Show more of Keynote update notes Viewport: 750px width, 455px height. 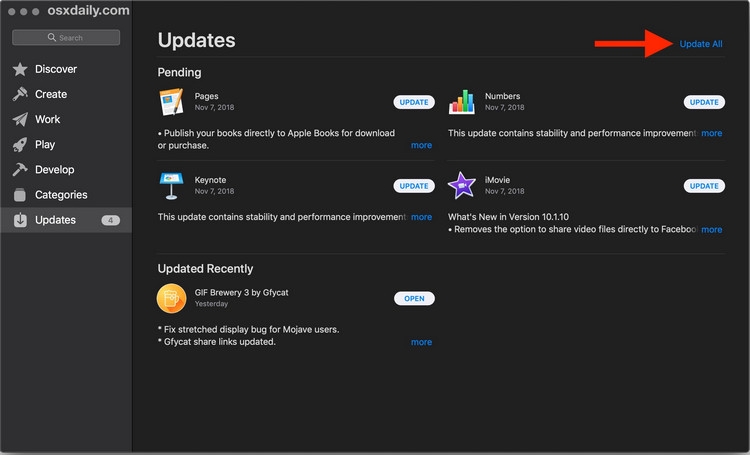421,217
